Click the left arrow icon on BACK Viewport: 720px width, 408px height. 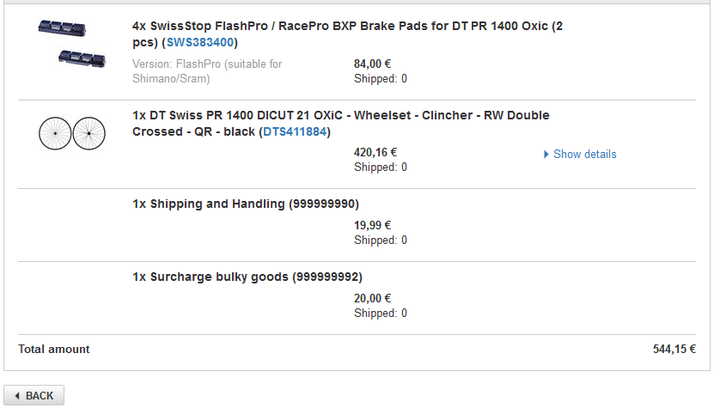click(x=17, y=396)
